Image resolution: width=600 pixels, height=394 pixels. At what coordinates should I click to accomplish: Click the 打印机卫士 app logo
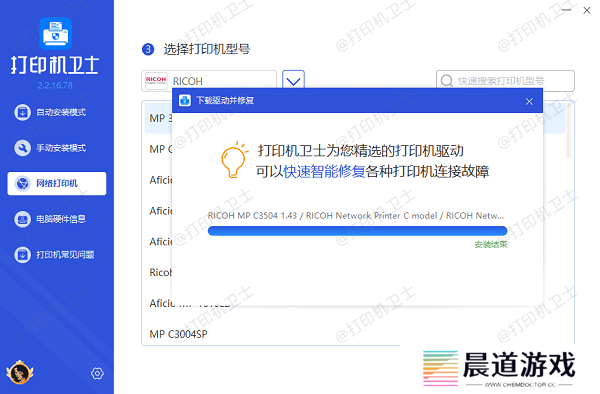click(x=55, y=34)
